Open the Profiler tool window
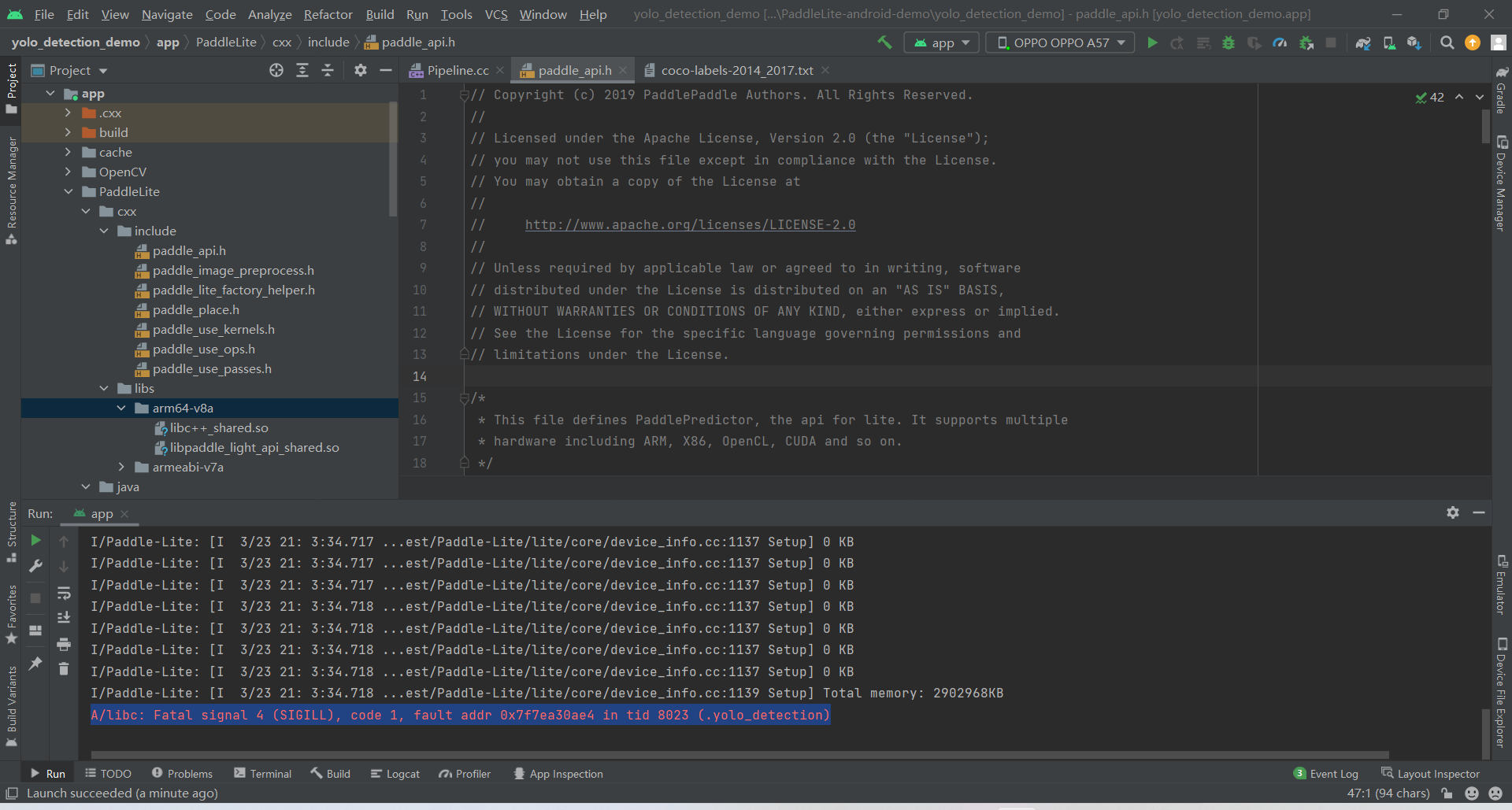 465,774
